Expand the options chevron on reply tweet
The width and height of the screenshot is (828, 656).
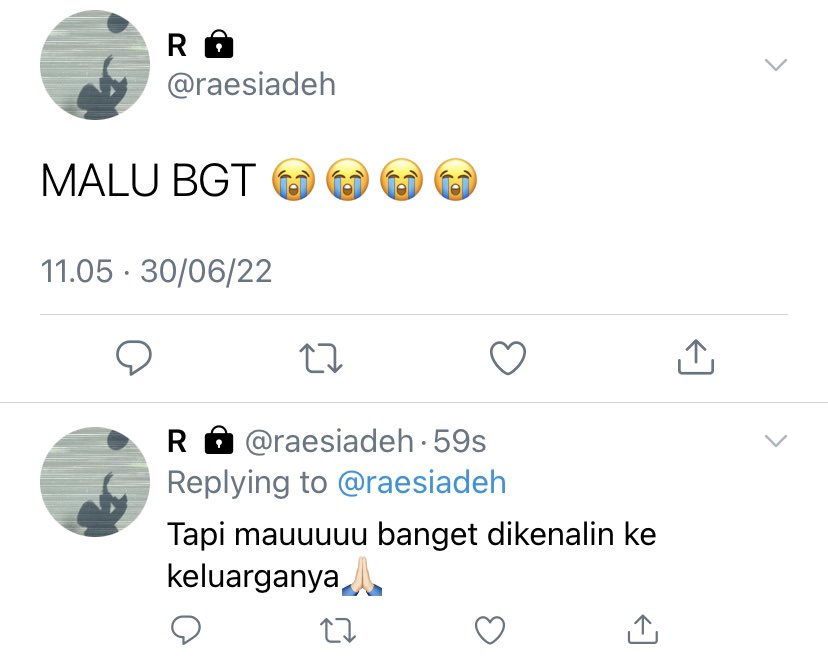(x=776, y=441)
